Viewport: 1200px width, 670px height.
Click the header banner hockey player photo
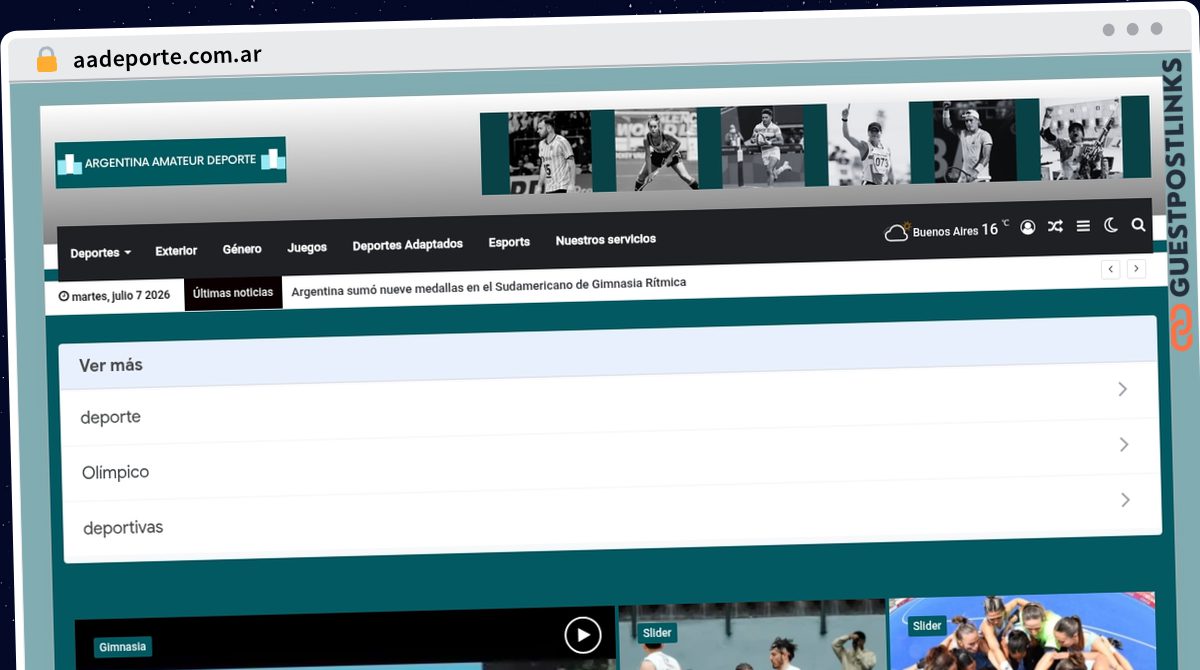pos(656,150)
